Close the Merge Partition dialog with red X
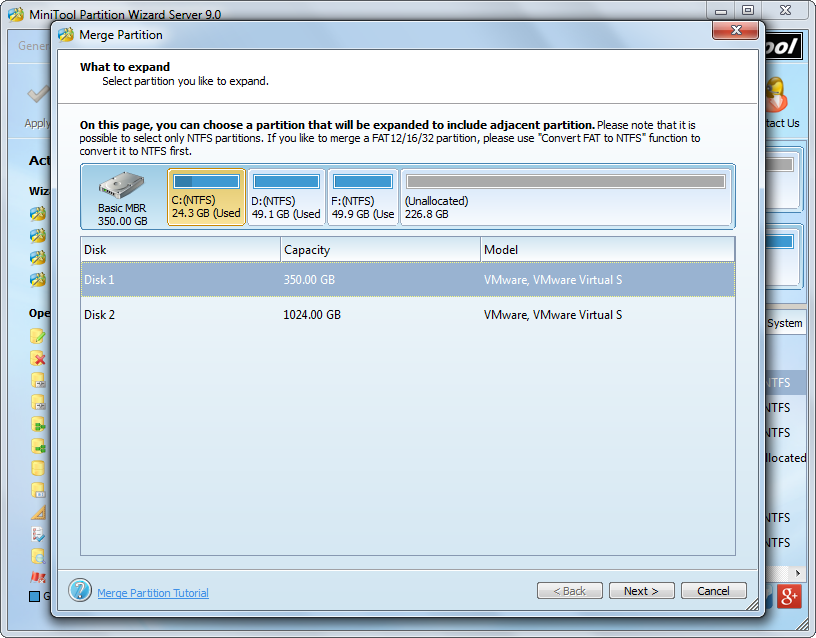Viewport: 816px width, 638px height. [735, 30]
